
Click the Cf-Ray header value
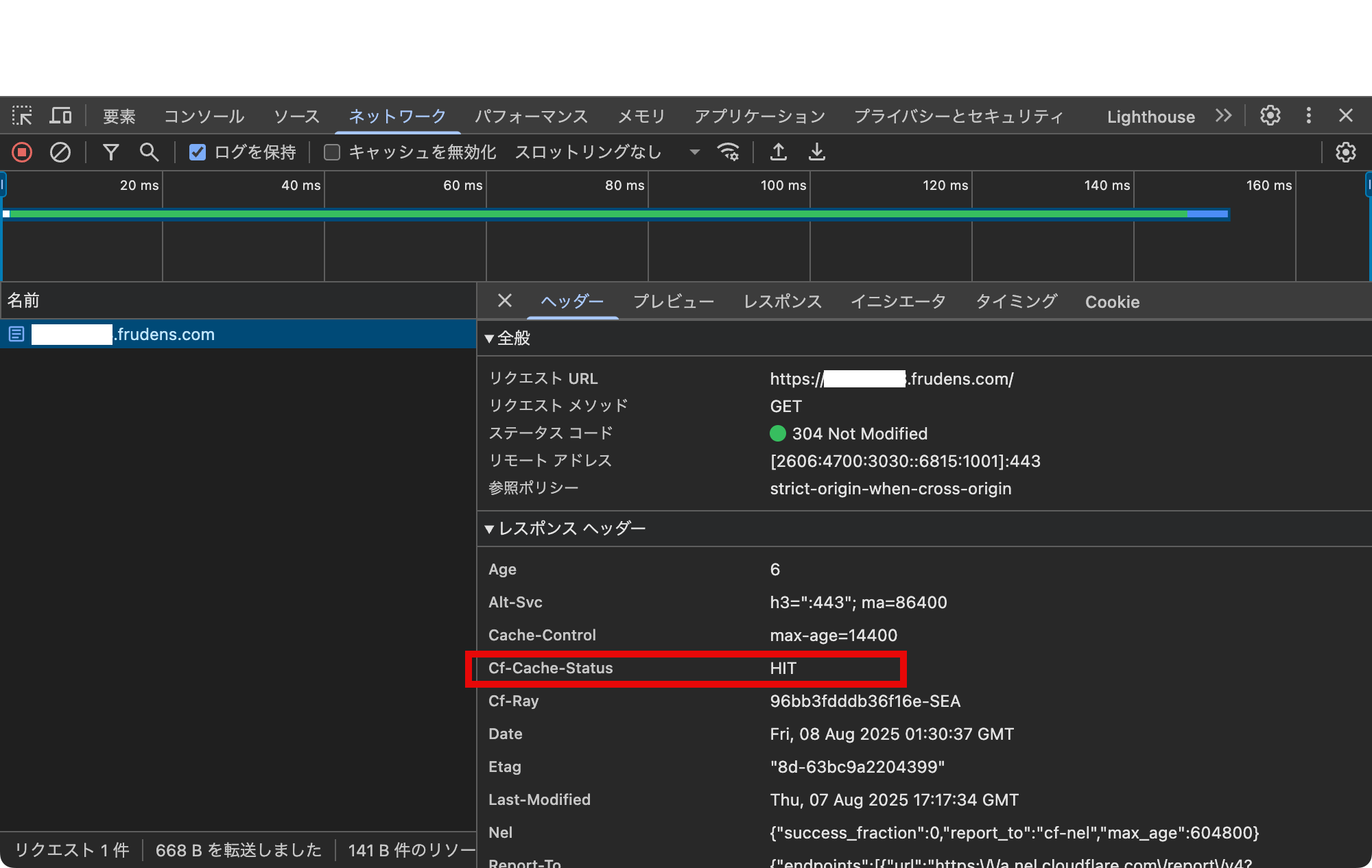pos(865,701)
